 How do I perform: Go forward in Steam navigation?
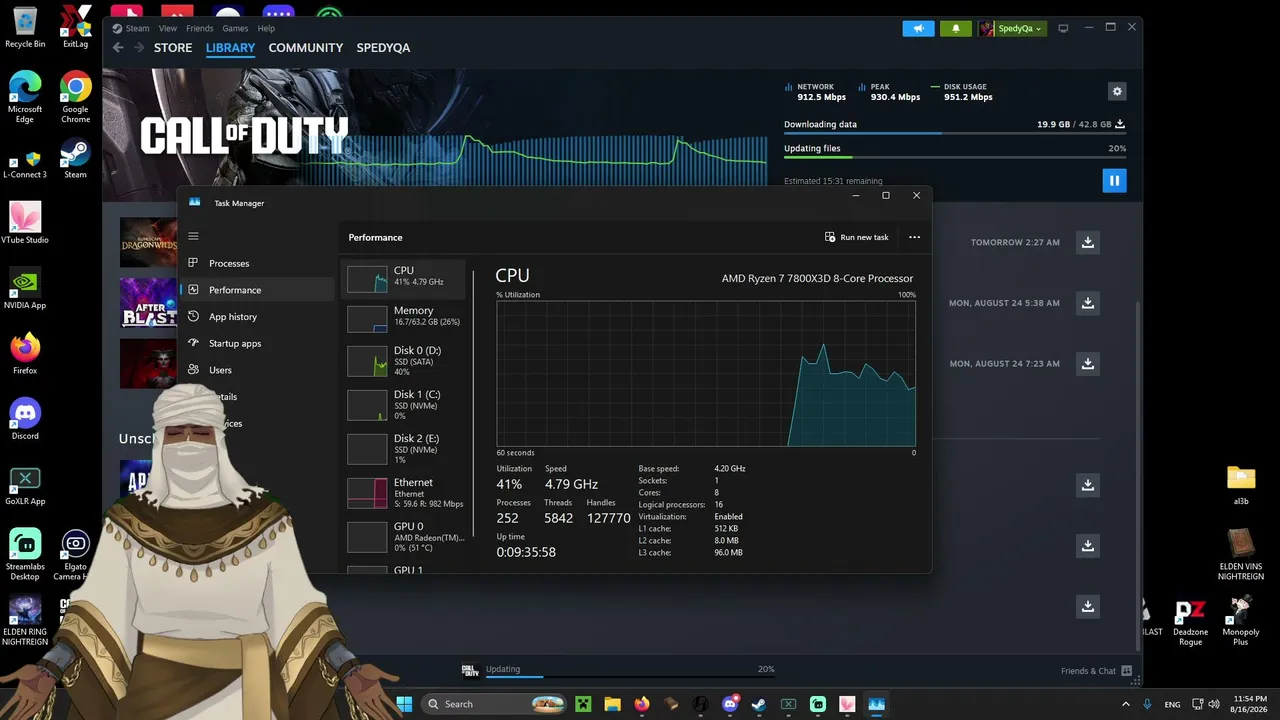139,47
